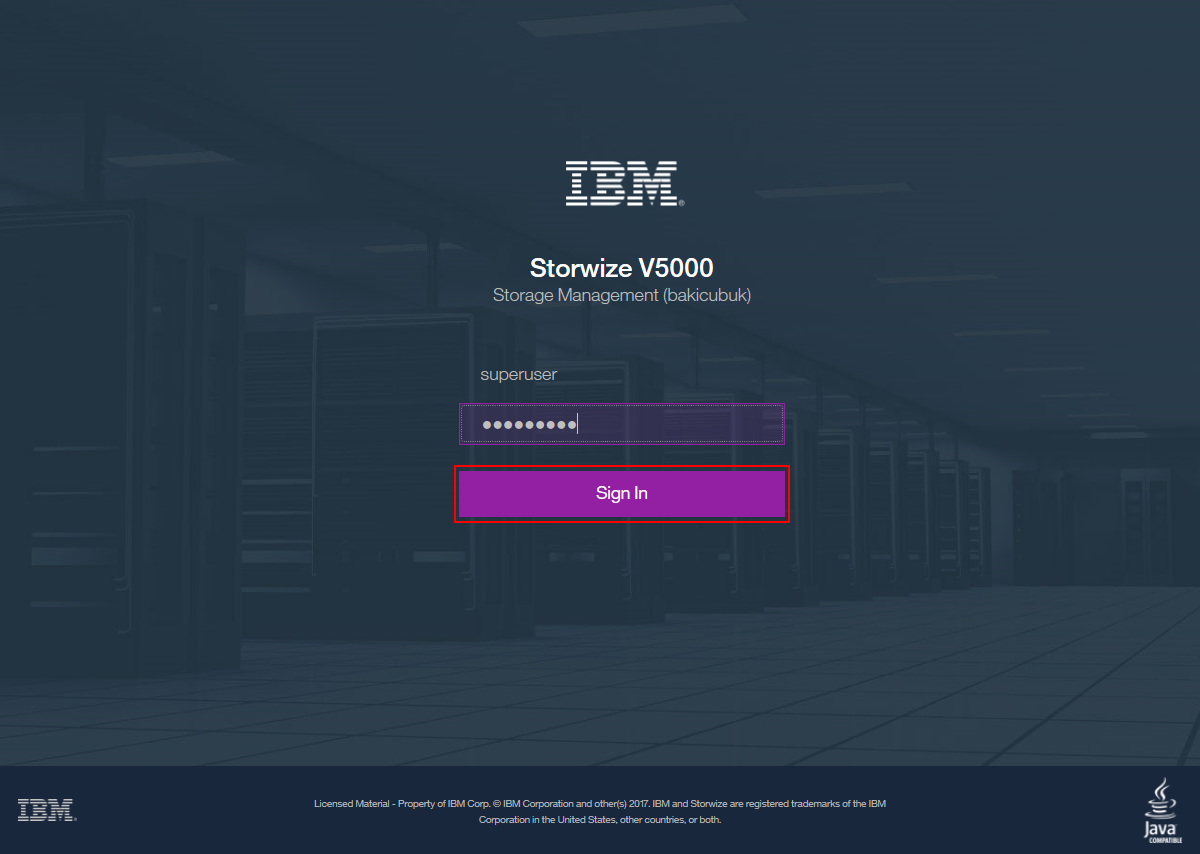The image size is (1200, 854).
Task: Click the large IBM logo above Storwize V5000
Action: pos(624,184)
